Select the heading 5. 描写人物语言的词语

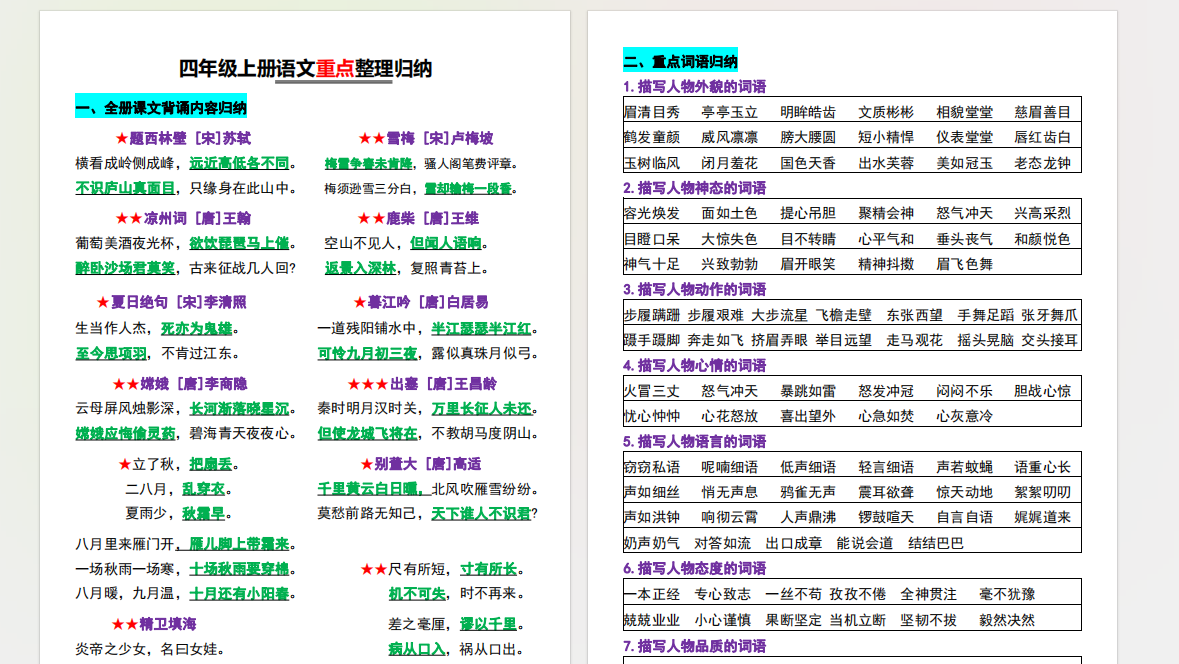tap(695, 441)
